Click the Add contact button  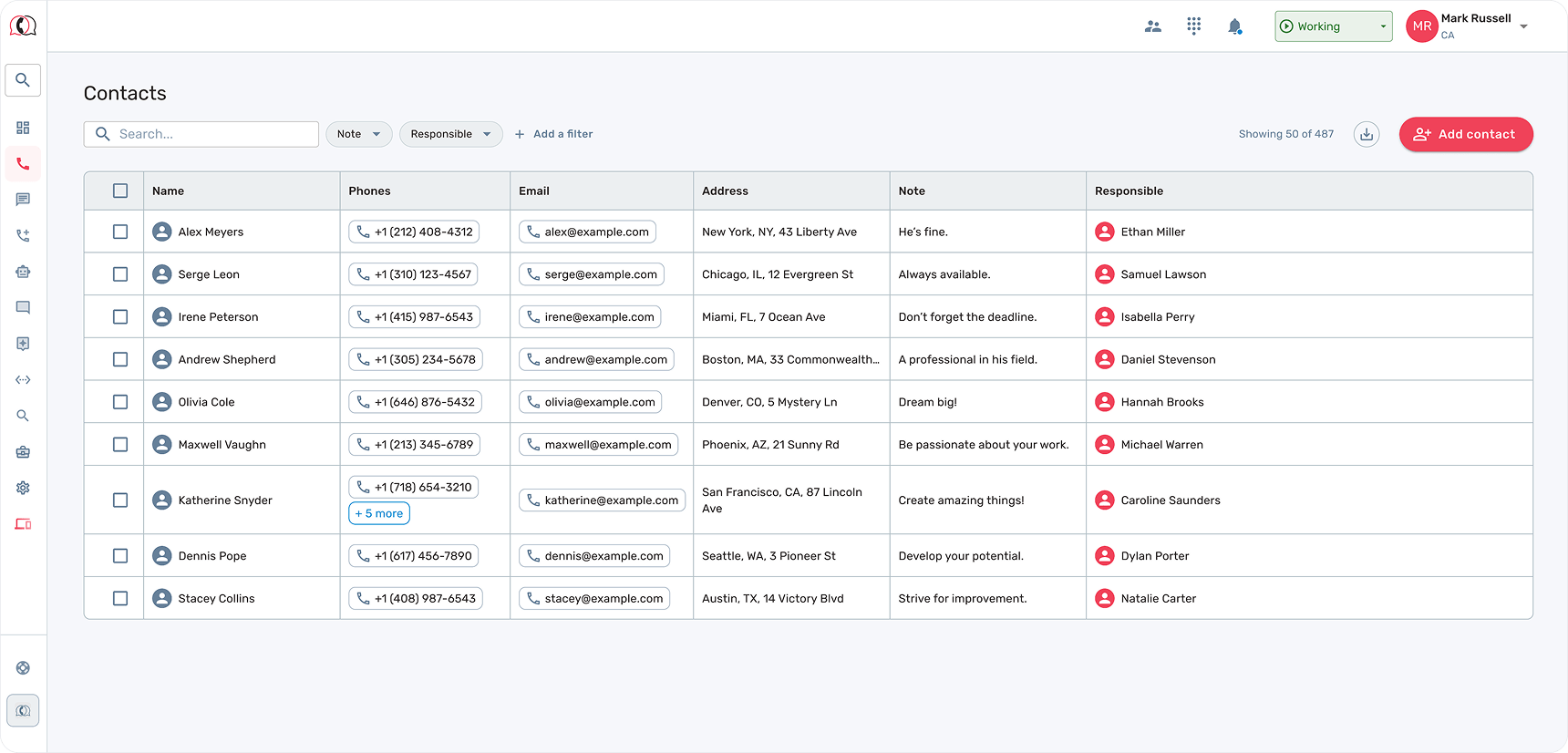tap(1465, 134)
